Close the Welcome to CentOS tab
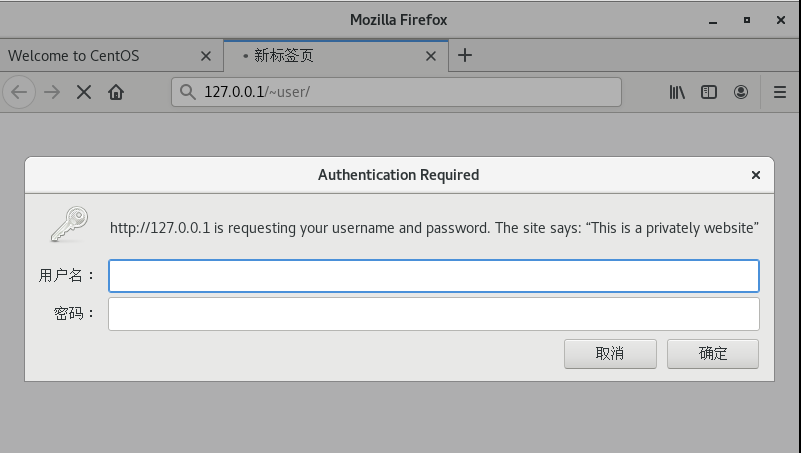This screenshot has width=801, height=453. click(x=205, y=56)
